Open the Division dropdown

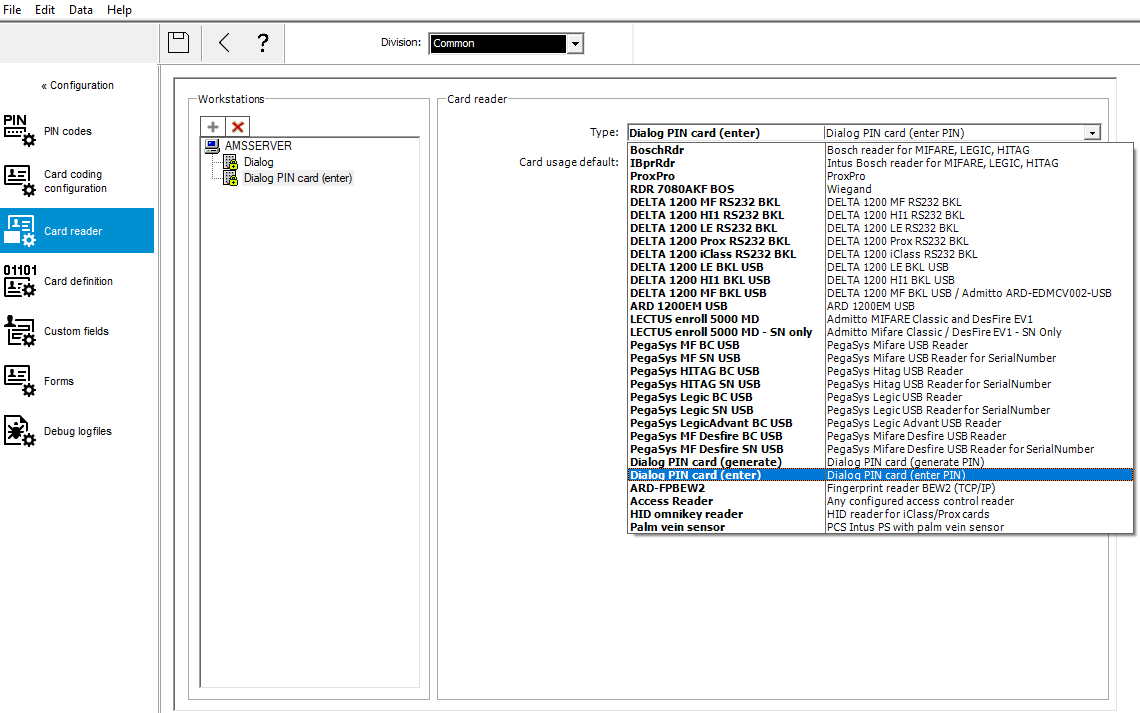pos(575,44)
